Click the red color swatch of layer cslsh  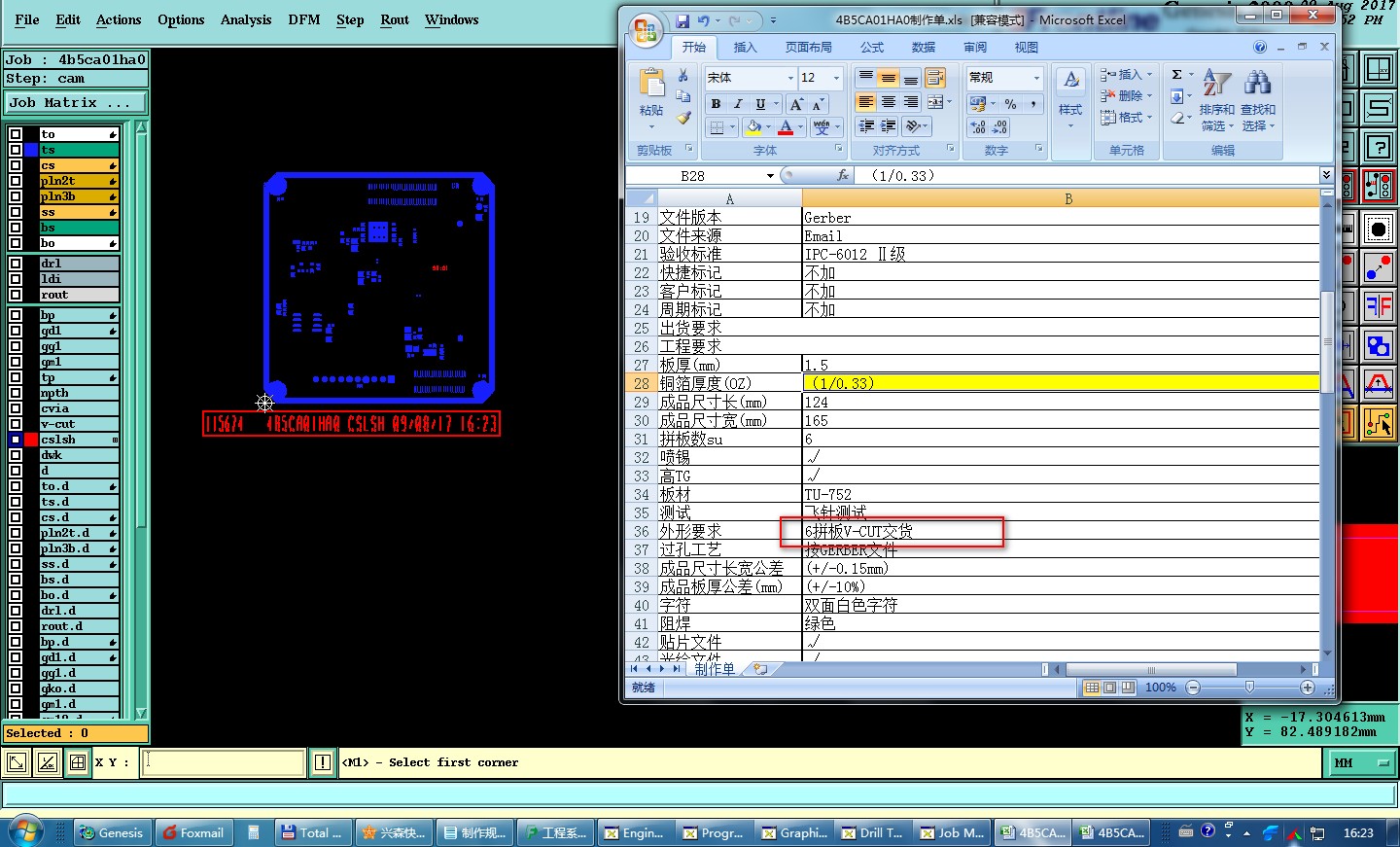tap(31, 440)
